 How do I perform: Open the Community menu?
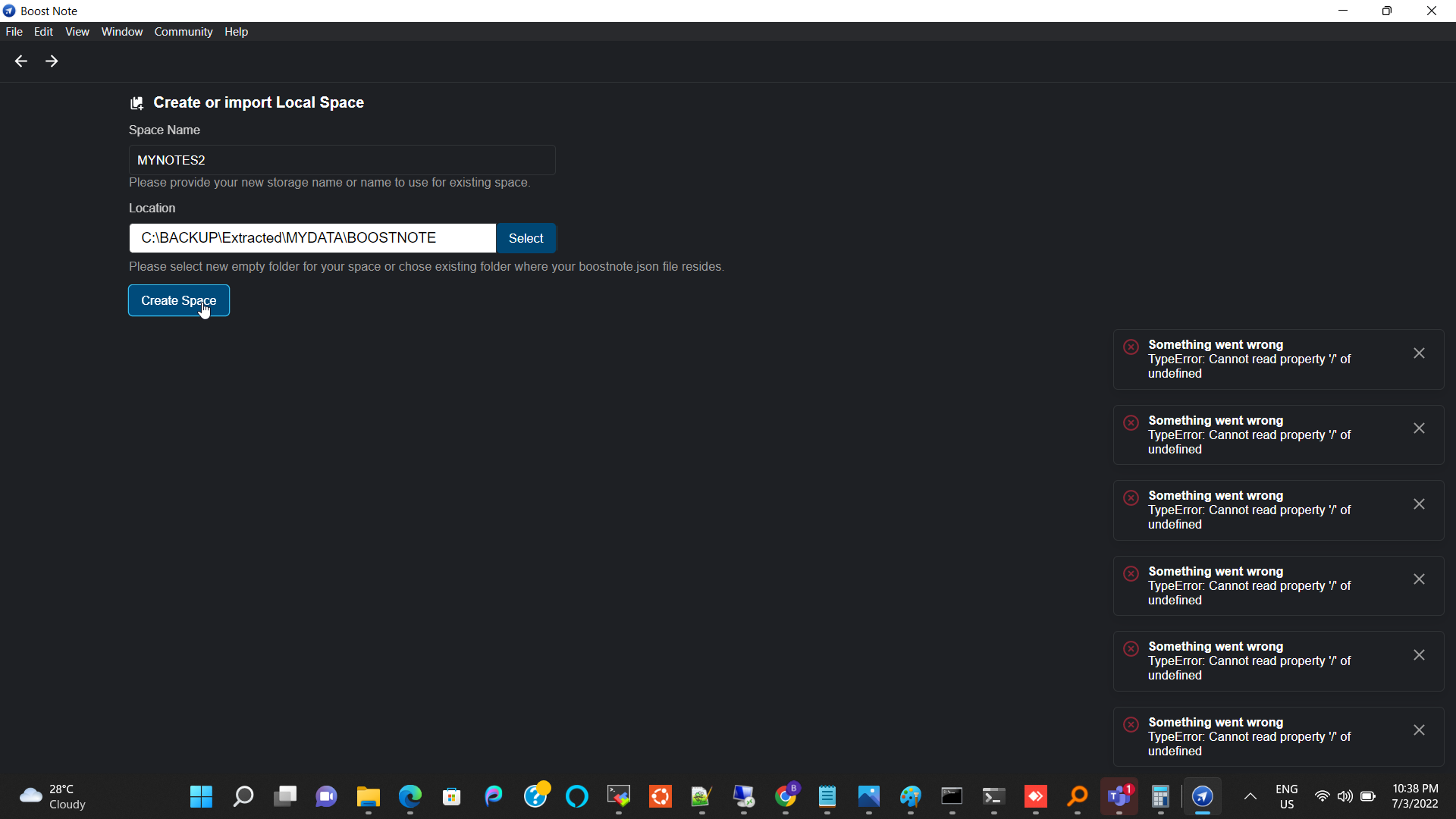coord(184,32)
